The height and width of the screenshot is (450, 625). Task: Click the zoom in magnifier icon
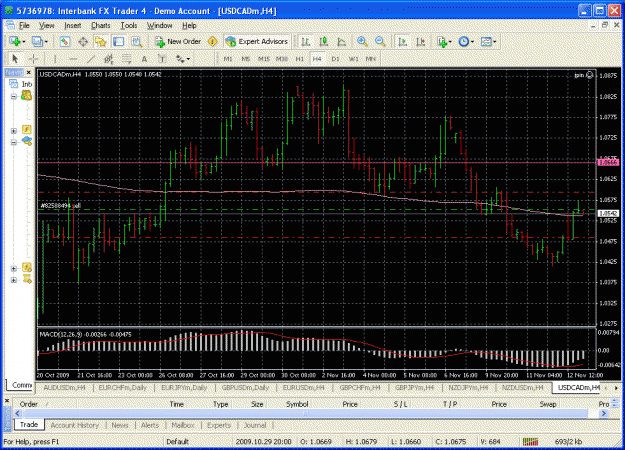click(x=362, y=41)
